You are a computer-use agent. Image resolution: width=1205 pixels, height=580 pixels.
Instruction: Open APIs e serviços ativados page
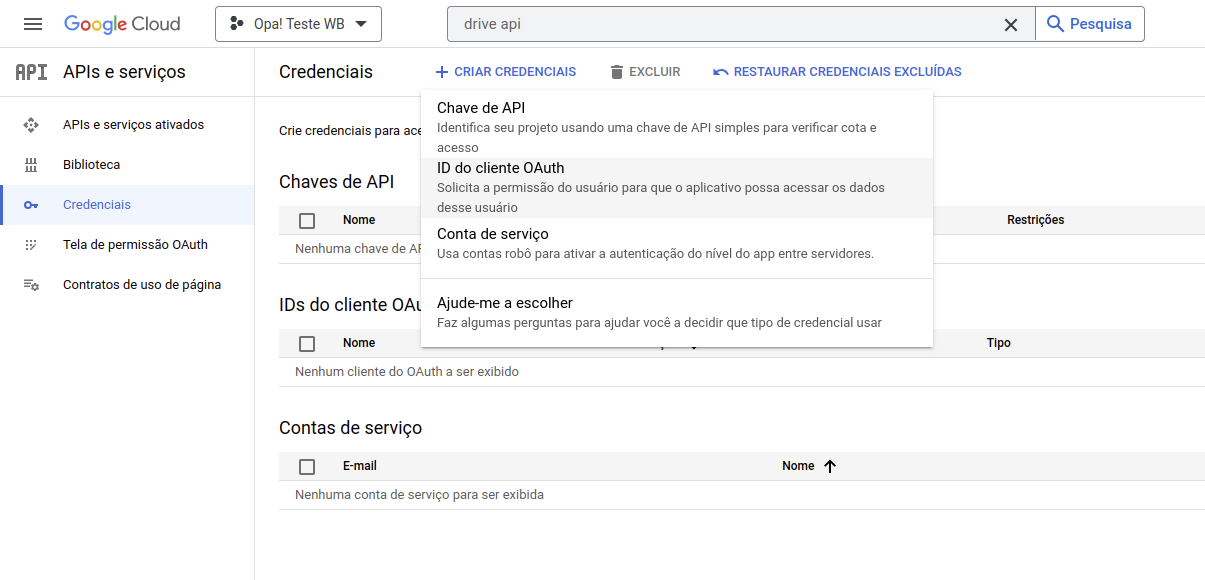127,125
